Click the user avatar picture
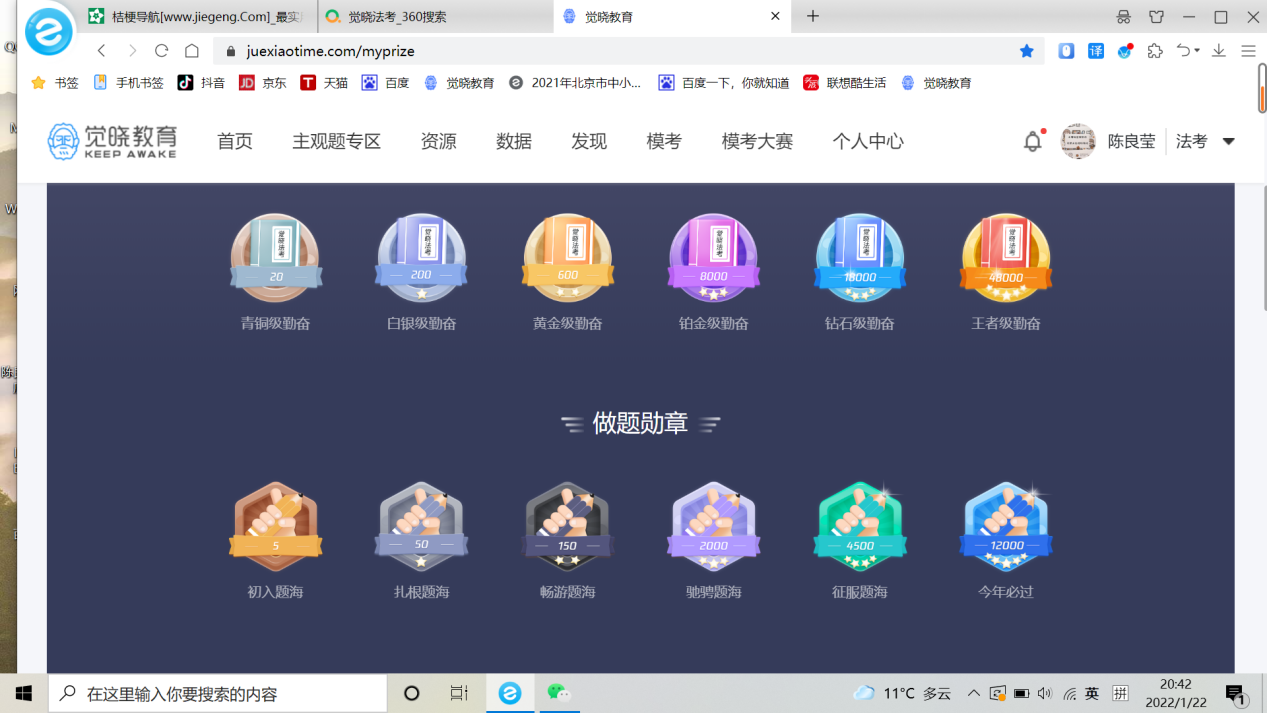This screenshot has height=713, width=1267. point(1078,141)
